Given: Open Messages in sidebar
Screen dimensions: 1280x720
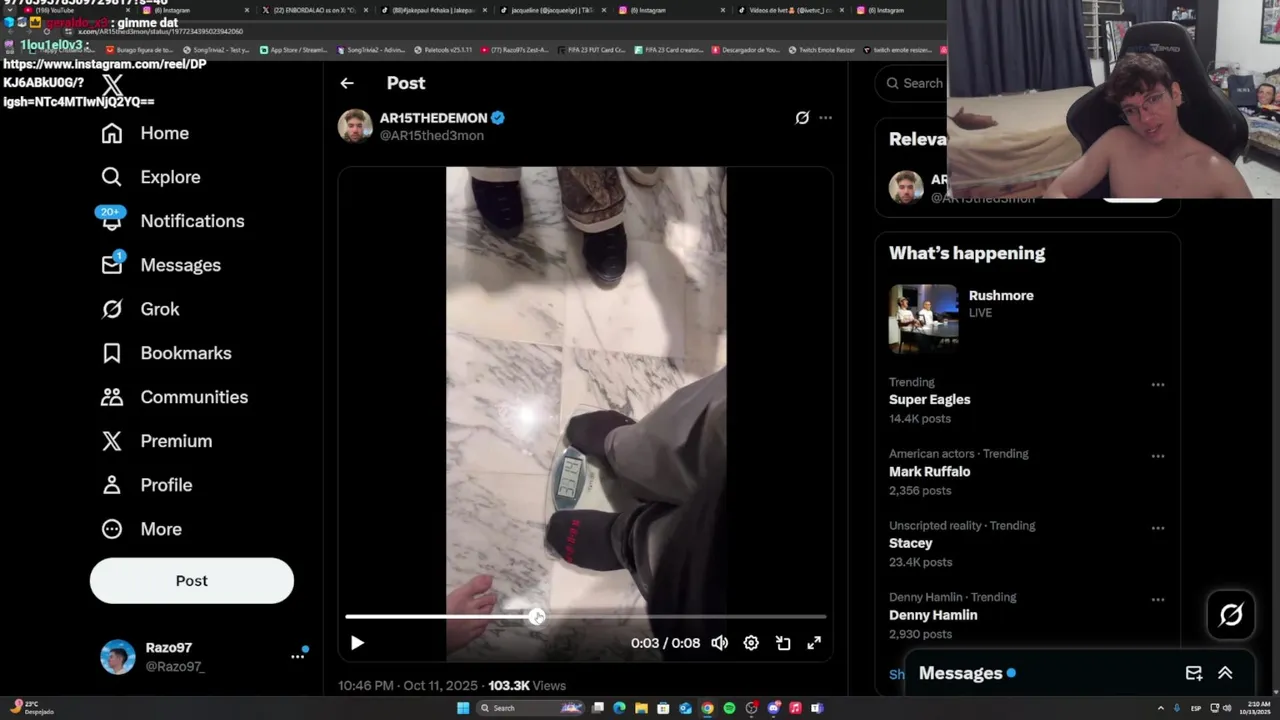Looking at the screenshot, I should click(x=161, y=265).
